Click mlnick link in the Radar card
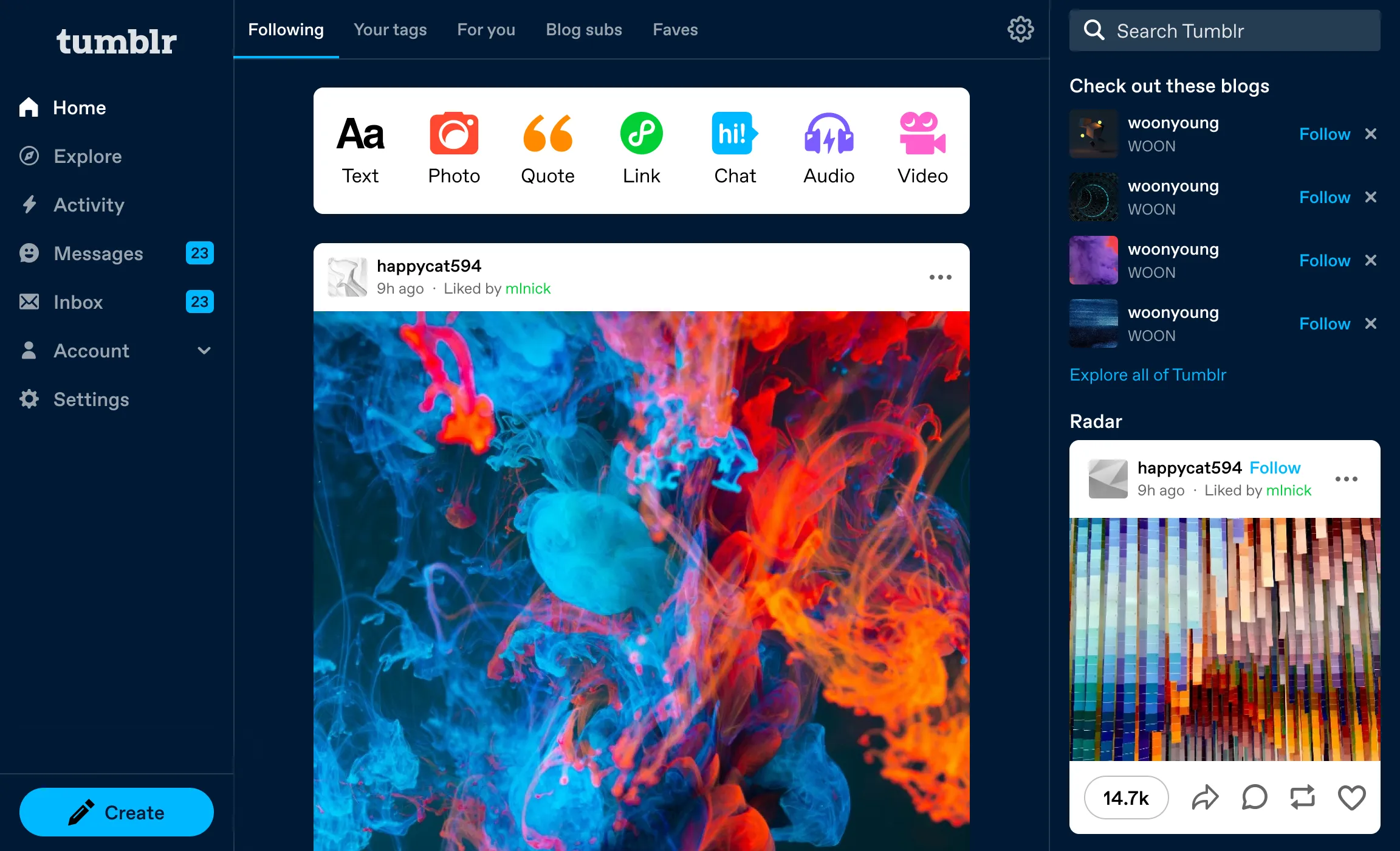1400x851 pixels. [1289, 491]
